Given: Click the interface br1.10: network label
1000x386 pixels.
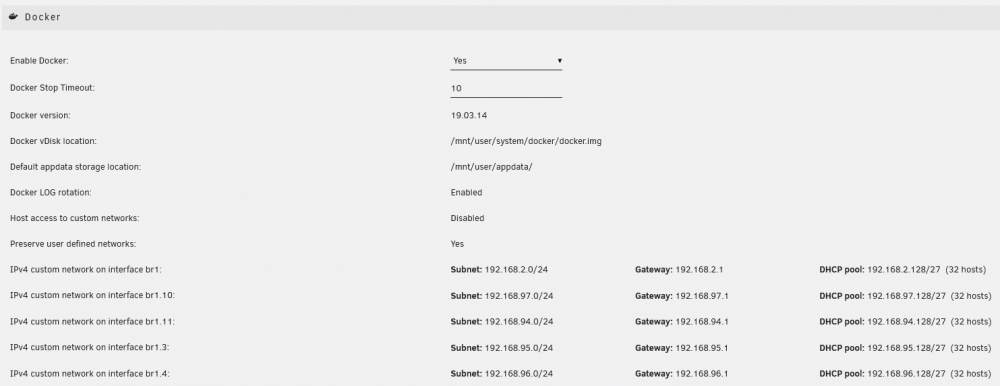Looking at the screenshot, I should [x=92, y=296].
